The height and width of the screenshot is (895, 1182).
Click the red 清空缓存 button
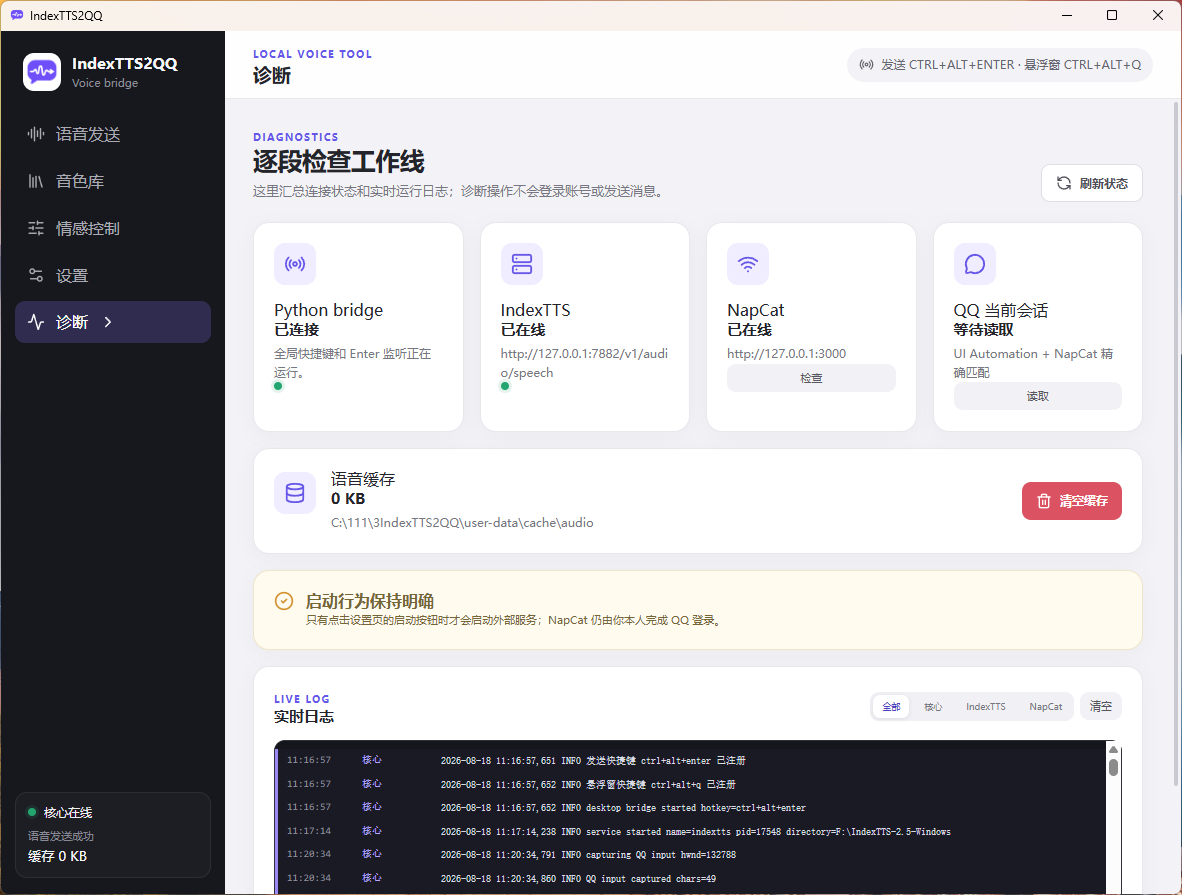click(x=1071, y=501)
